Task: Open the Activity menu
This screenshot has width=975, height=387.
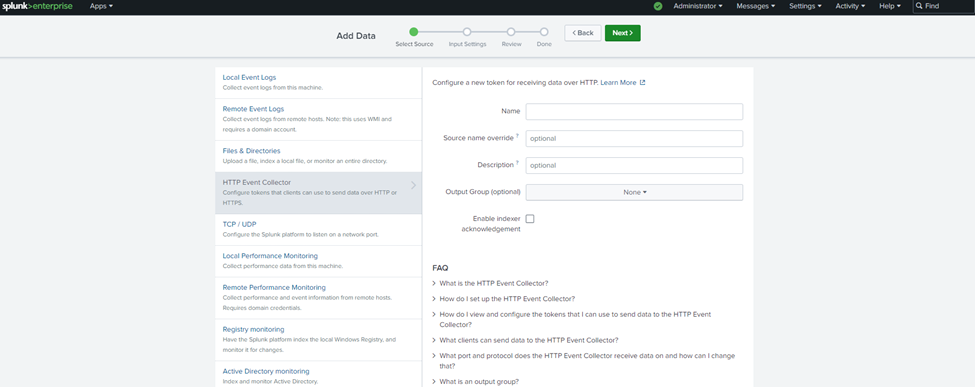Action: (850, 6)
